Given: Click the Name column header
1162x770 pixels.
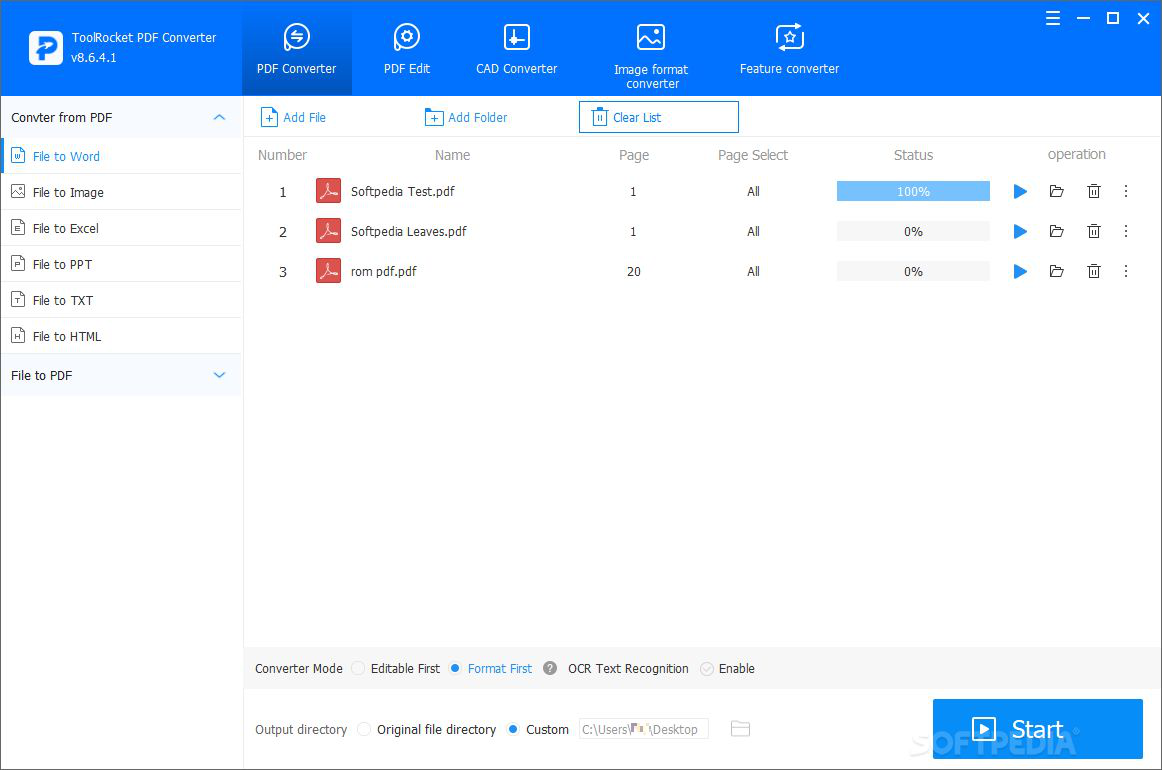Looking at the screenshot, I should tap(452, 155).
